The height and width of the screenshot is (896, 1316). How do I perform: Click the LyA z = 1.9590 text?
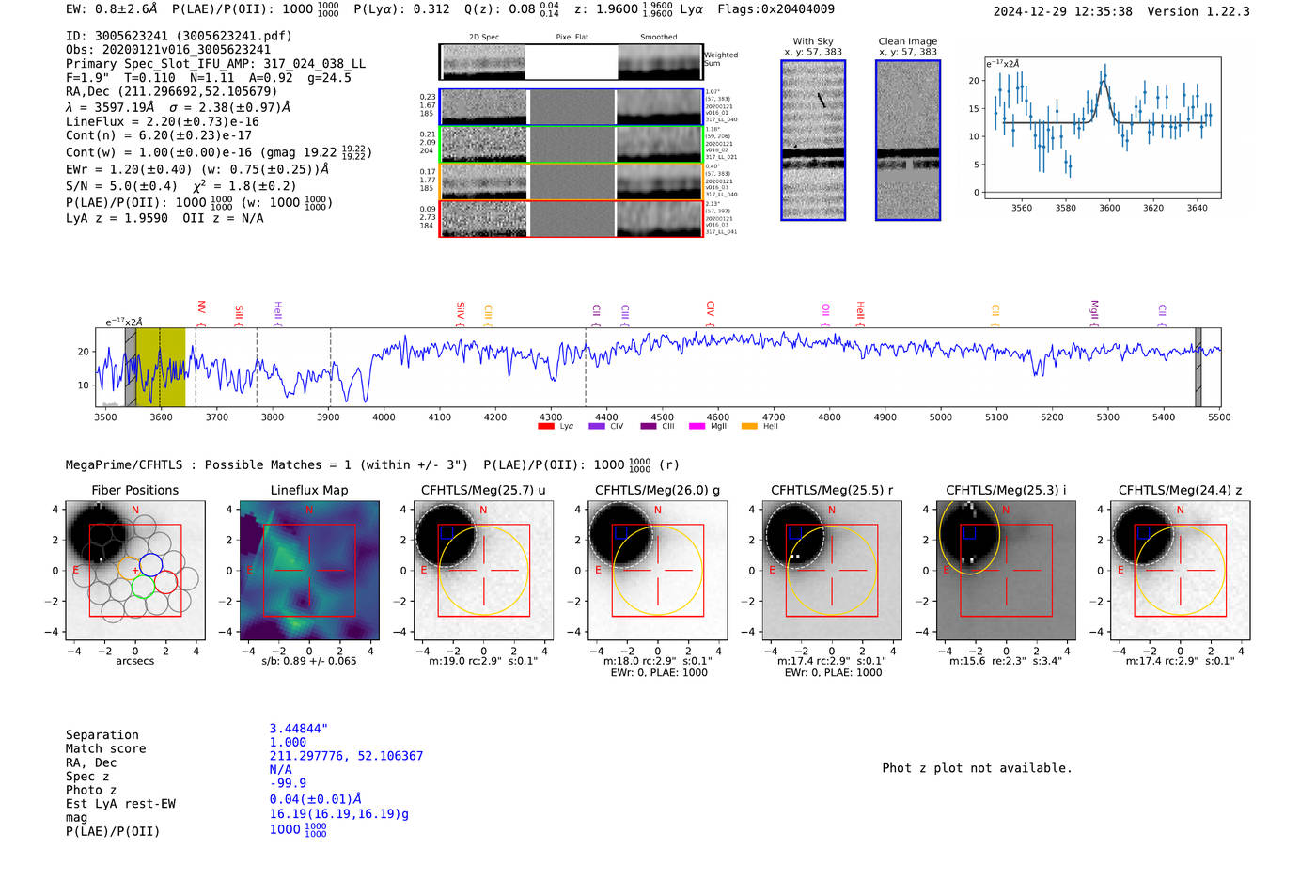[x=117, y=218]
